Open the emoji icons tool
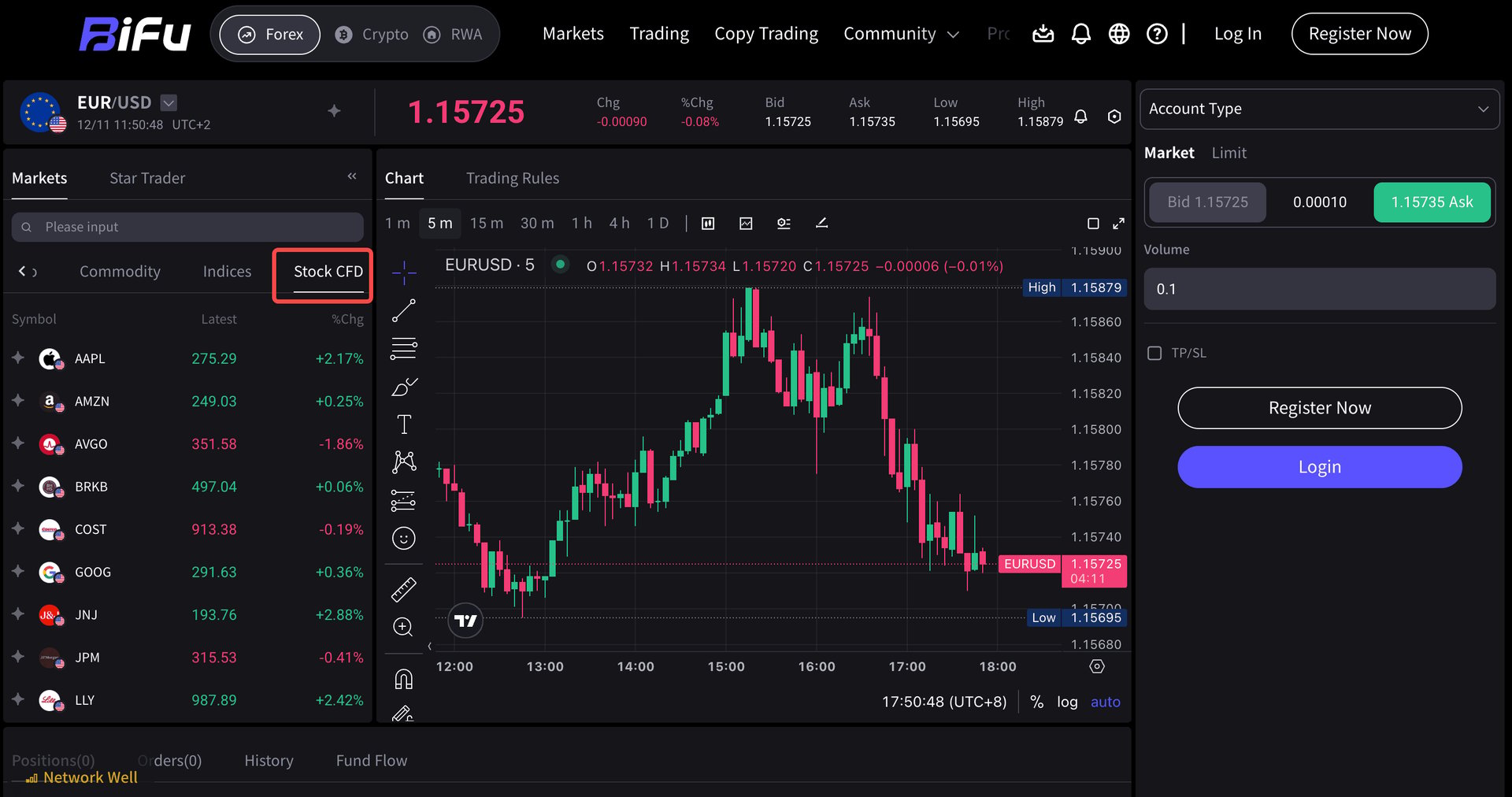 (x=404, y=539)
